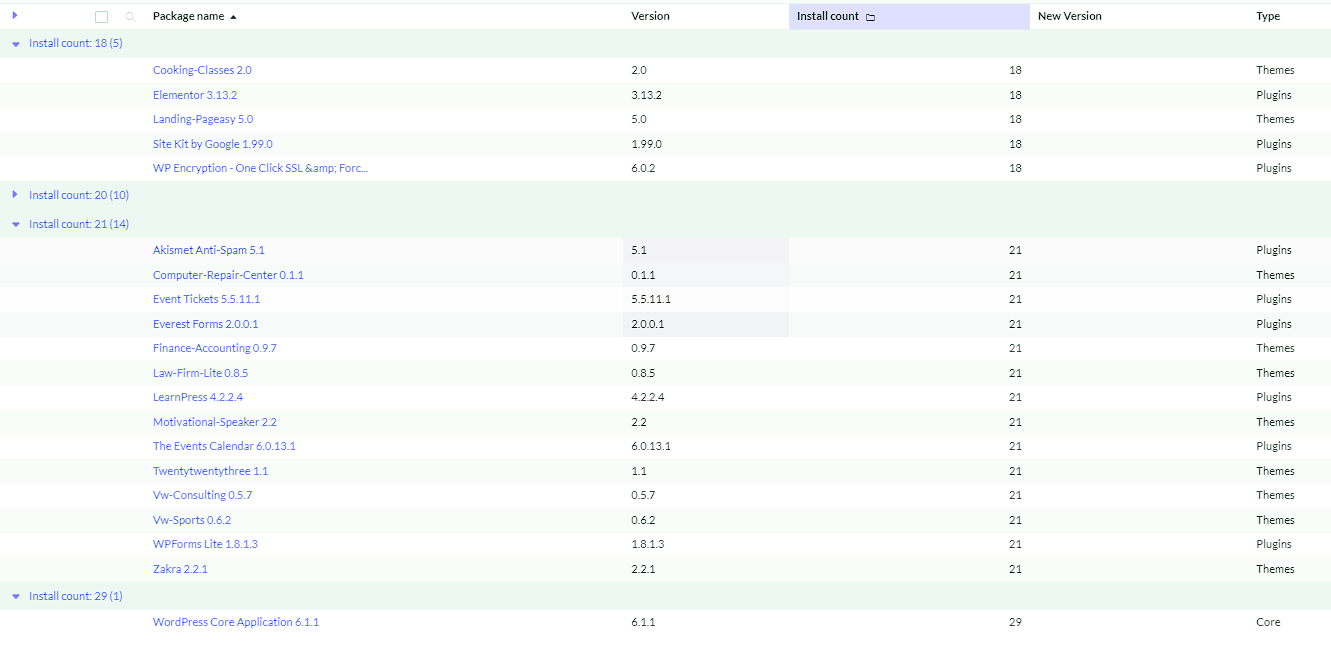
Task: Open WP Encryption - One Click SSL link
Action: 260,168
